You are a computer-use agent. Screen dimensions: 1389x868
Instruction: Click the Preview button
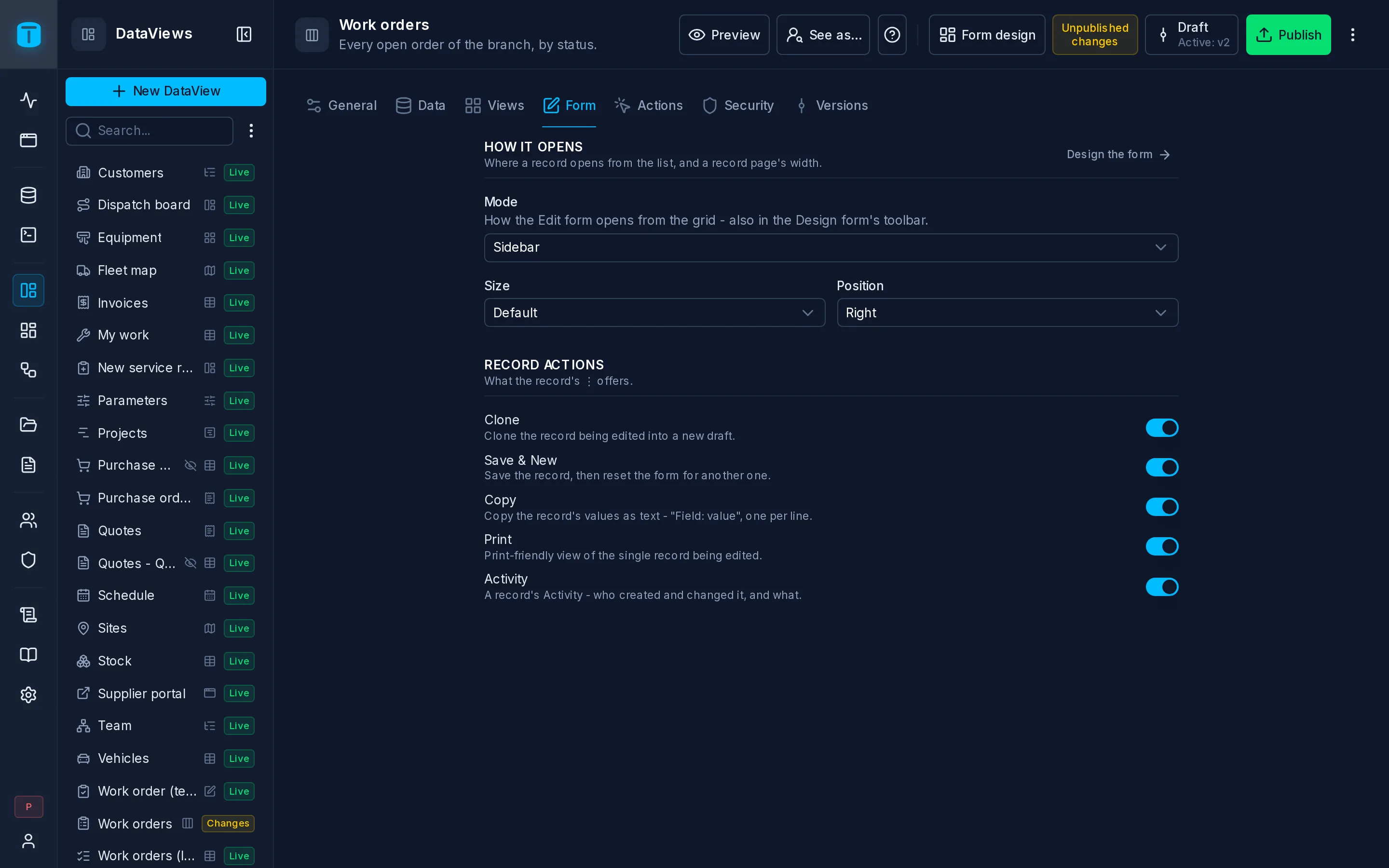pyautogui.click(x=724, y=35)
